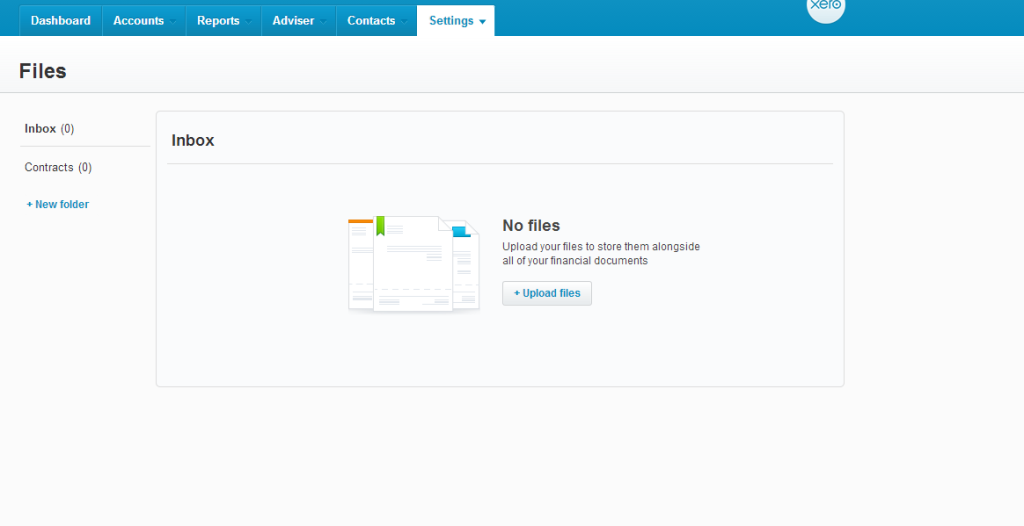
Task: Click the orange-tabbed document in the illustration
Action: coord(360,260)
